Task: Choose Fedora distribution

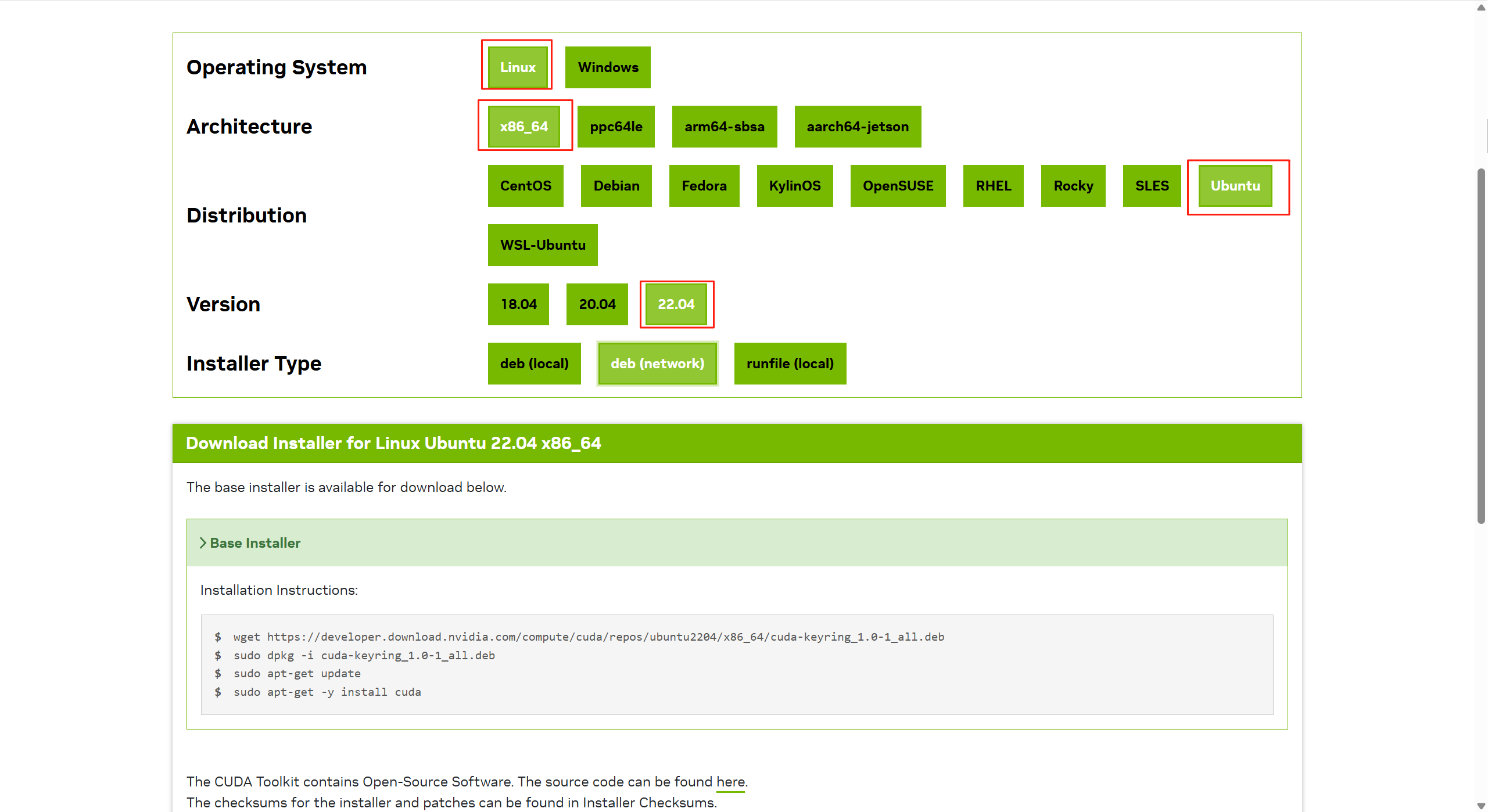Action: pos(704,186)
